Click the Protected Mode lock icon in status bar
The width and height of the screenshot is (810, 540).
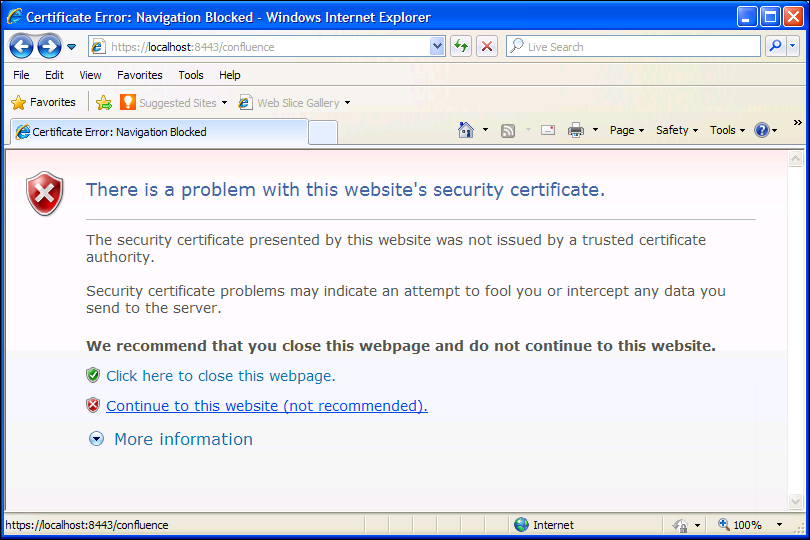[x=680, y=525]
